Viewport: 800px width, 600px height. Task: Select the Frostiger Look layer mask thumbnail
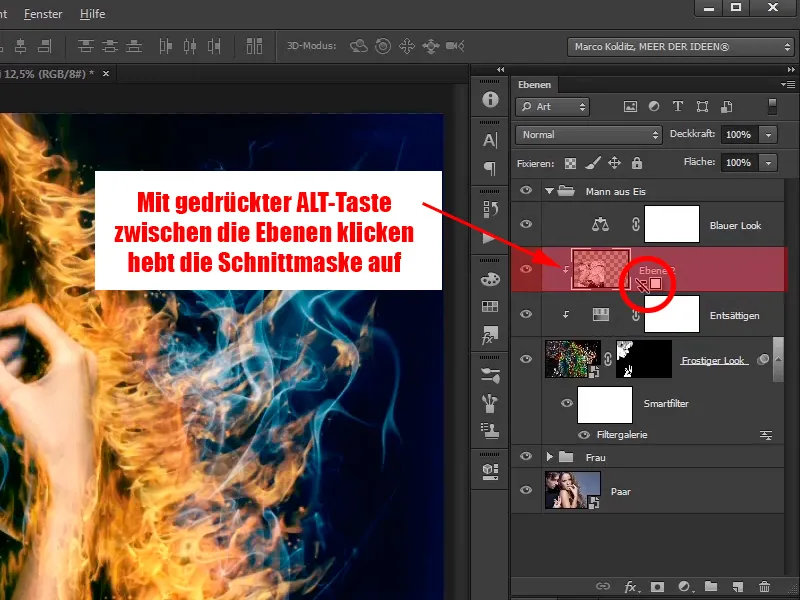coord(644,359)
